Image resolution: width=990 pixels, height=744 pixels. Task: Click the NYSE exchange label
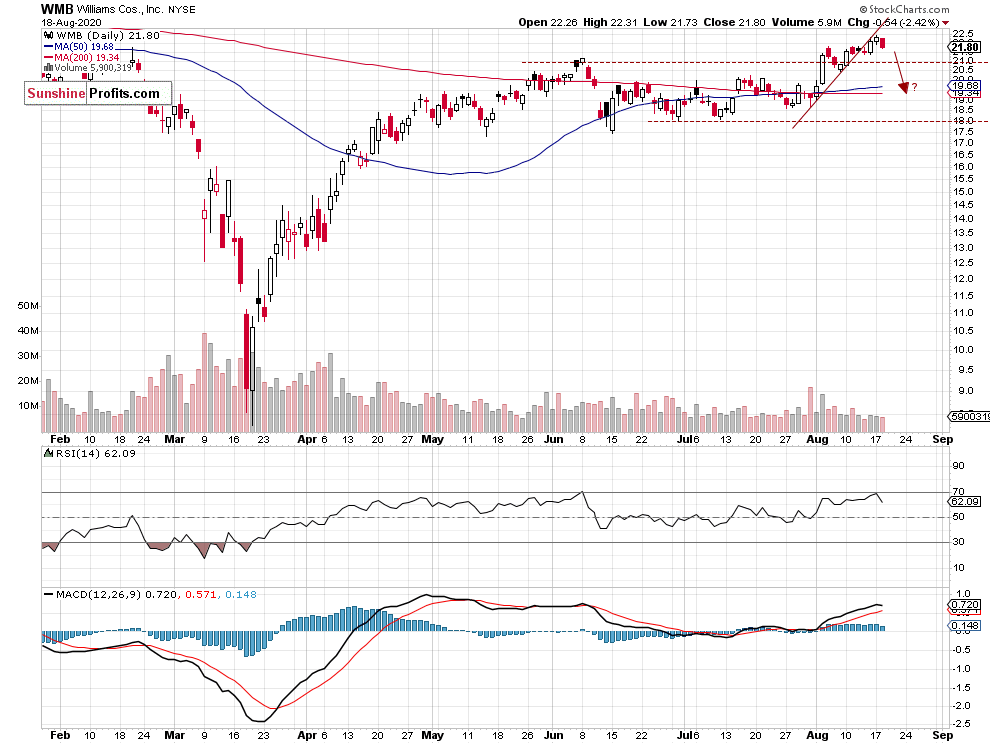click(x=181, y=9)
